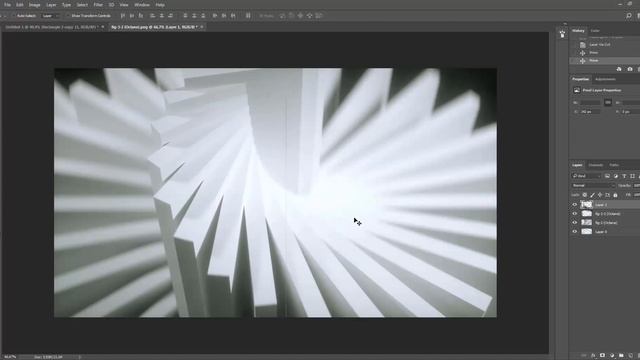640x360 pixels.
Task: Hide the bg-1 (Octane) layer
Action: point(575,223)
